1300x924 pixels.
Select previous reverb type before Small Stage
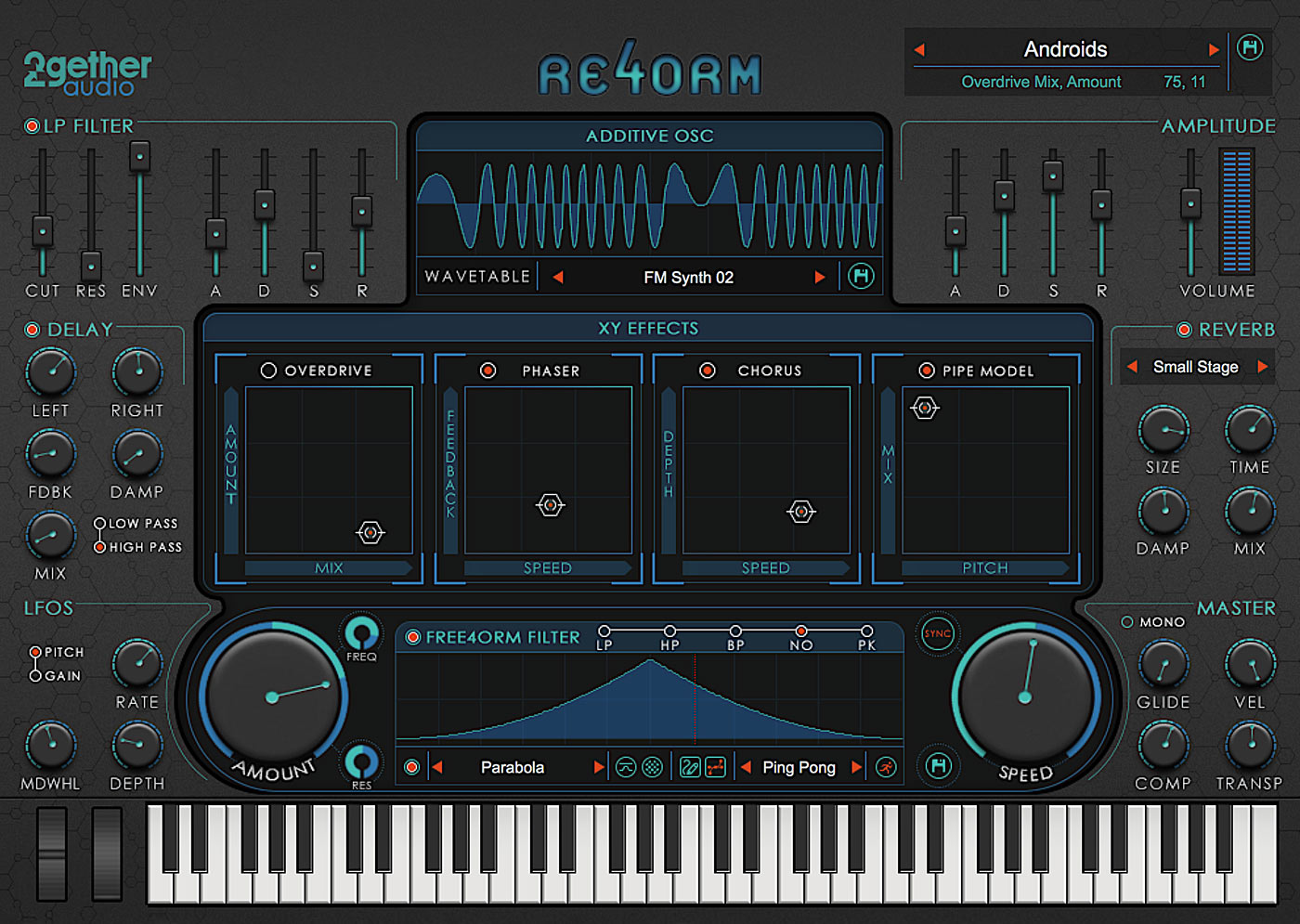pos(1132,367)
